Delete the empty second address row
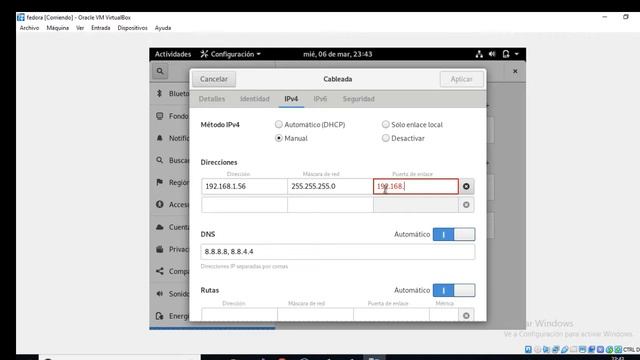 tap(466, 205)
